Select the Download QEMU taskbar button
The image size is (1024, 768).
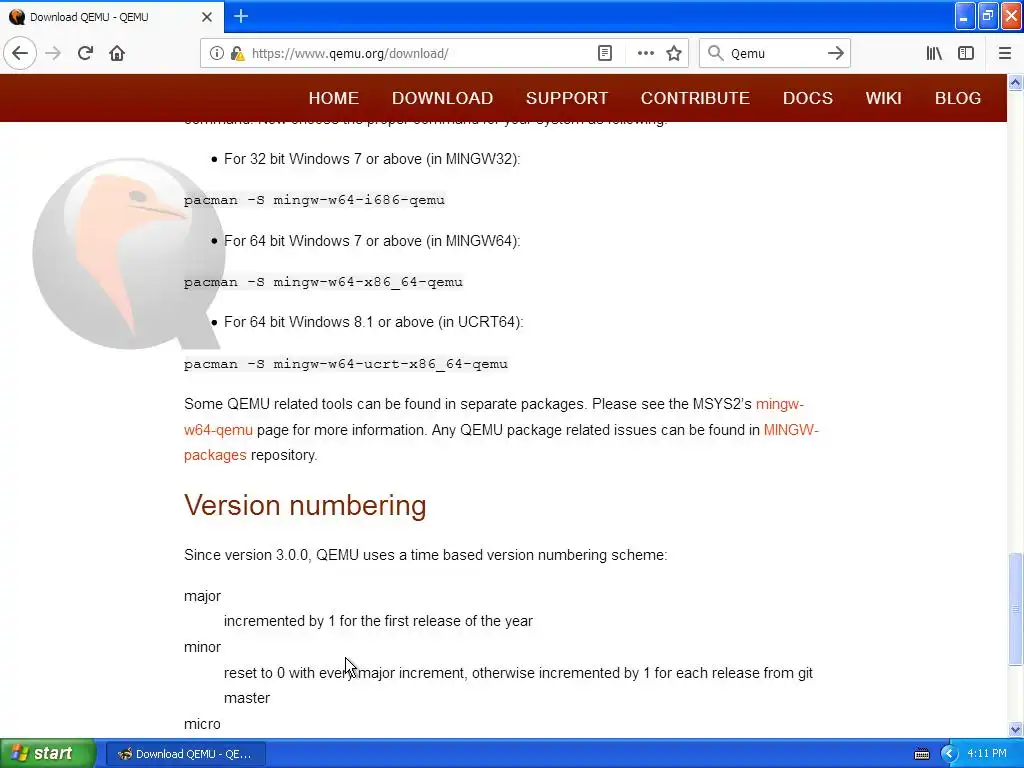pyautogui.click(x=185, y=754)
